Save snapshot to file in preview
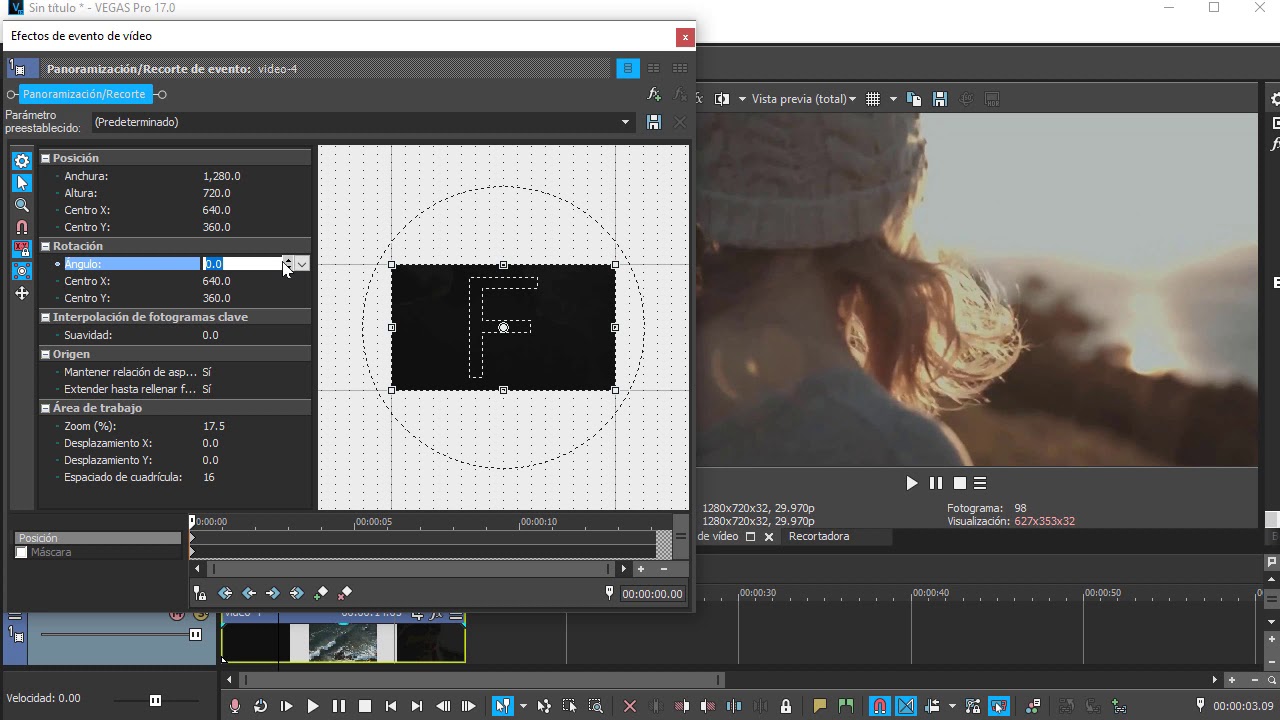This screenshot has width=1280, height=720. tap(940, 99)
